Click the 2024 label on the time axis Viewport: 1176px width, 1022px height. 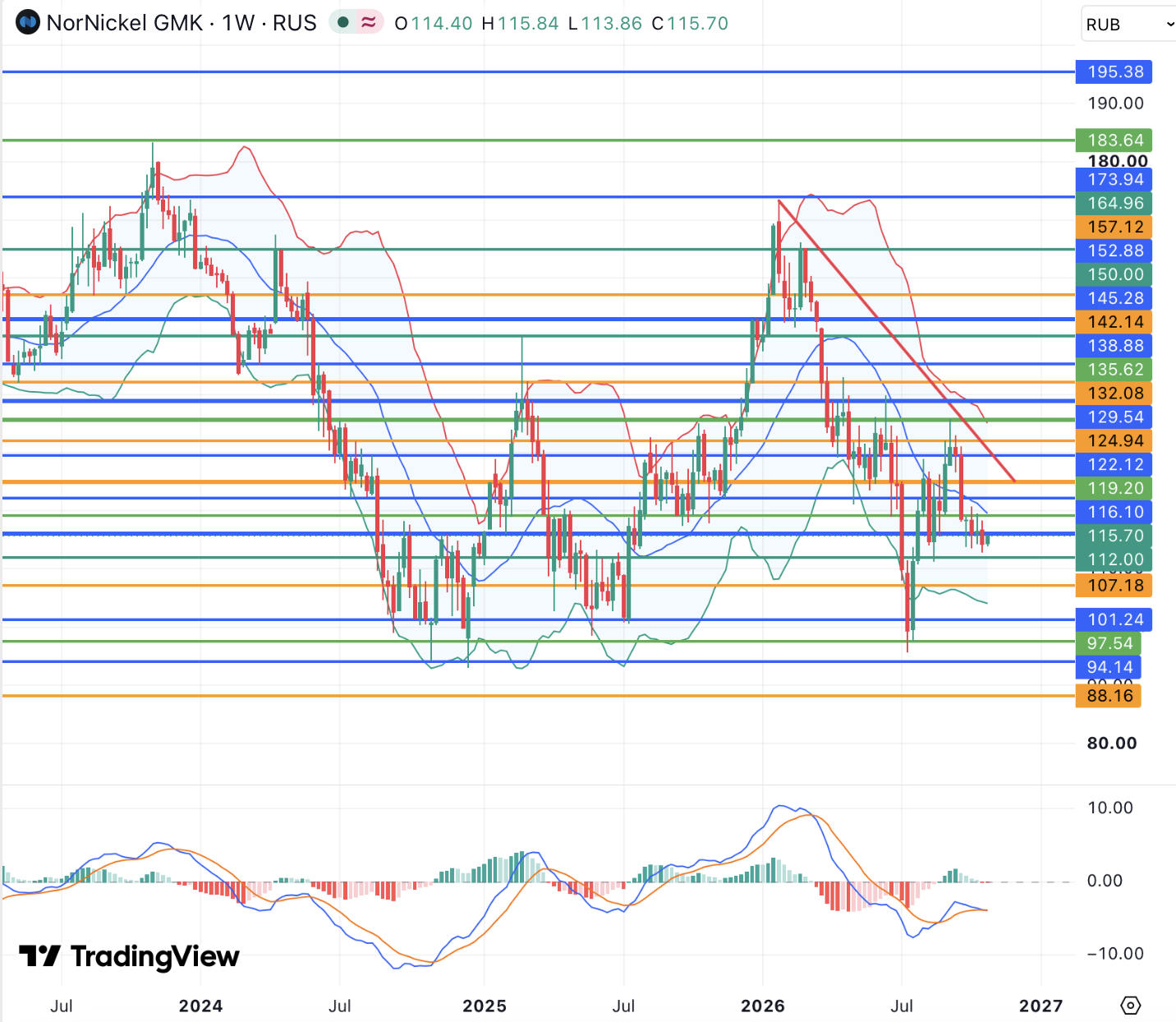tap(200, 1006)
